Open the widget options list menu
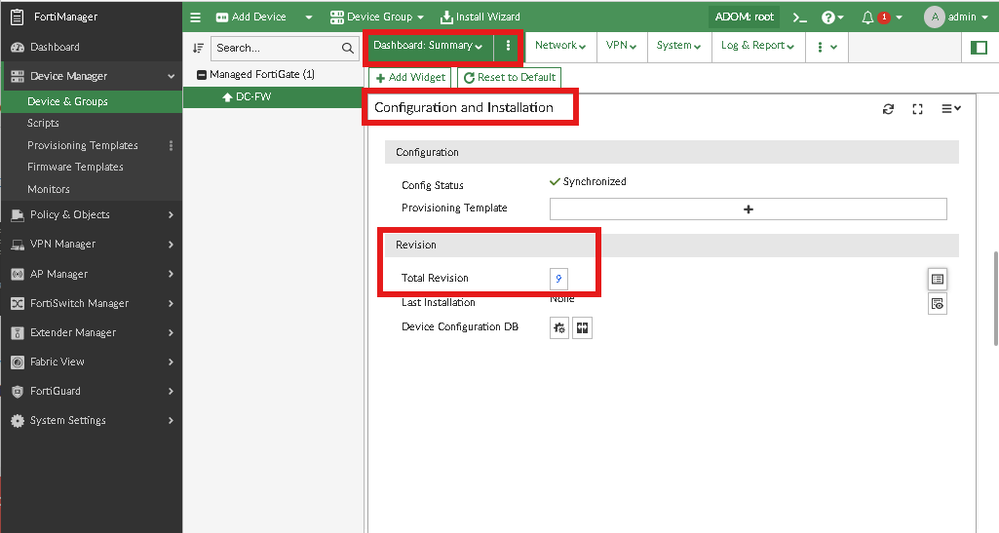 951,109
